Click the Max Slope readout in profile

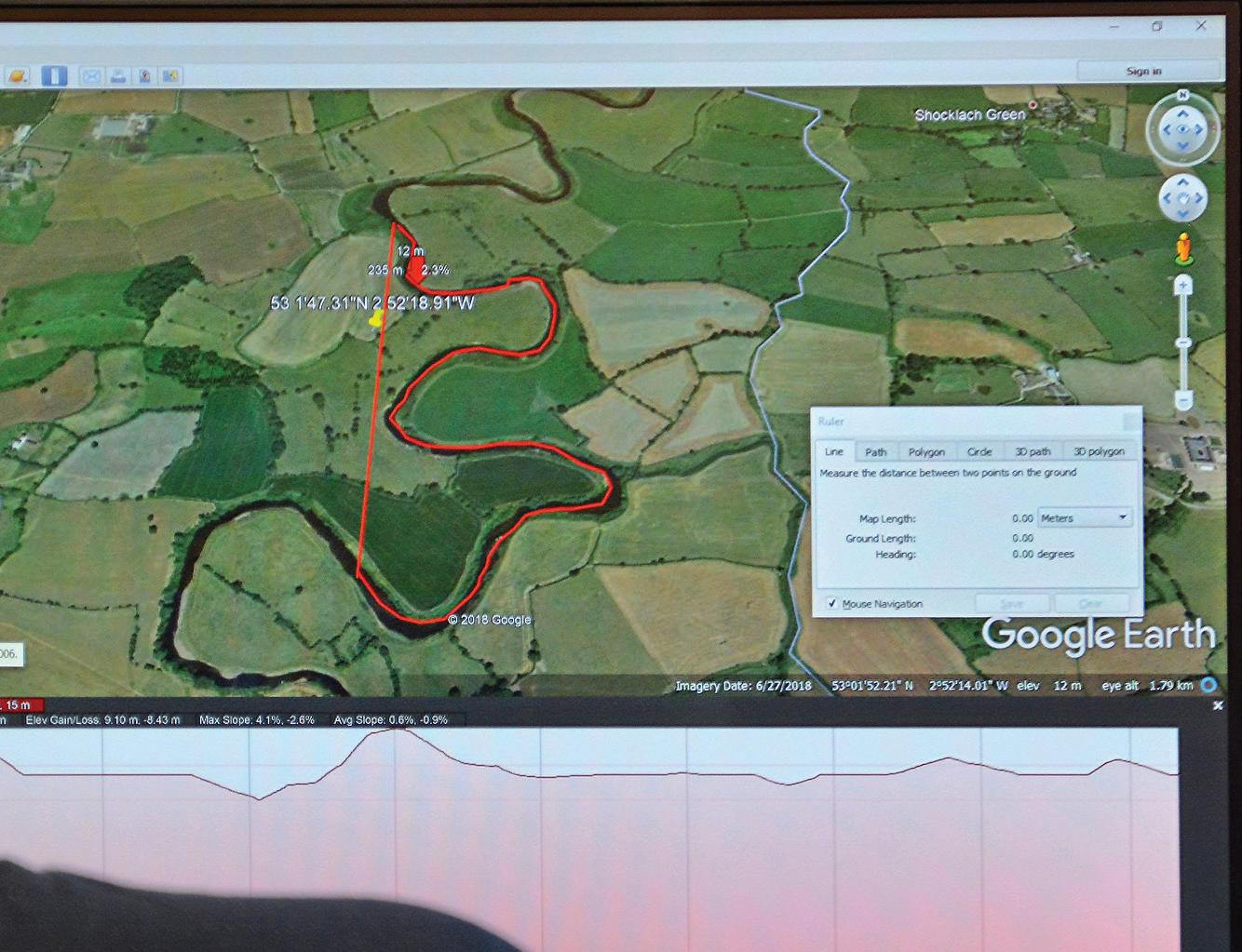click(257, 719)
